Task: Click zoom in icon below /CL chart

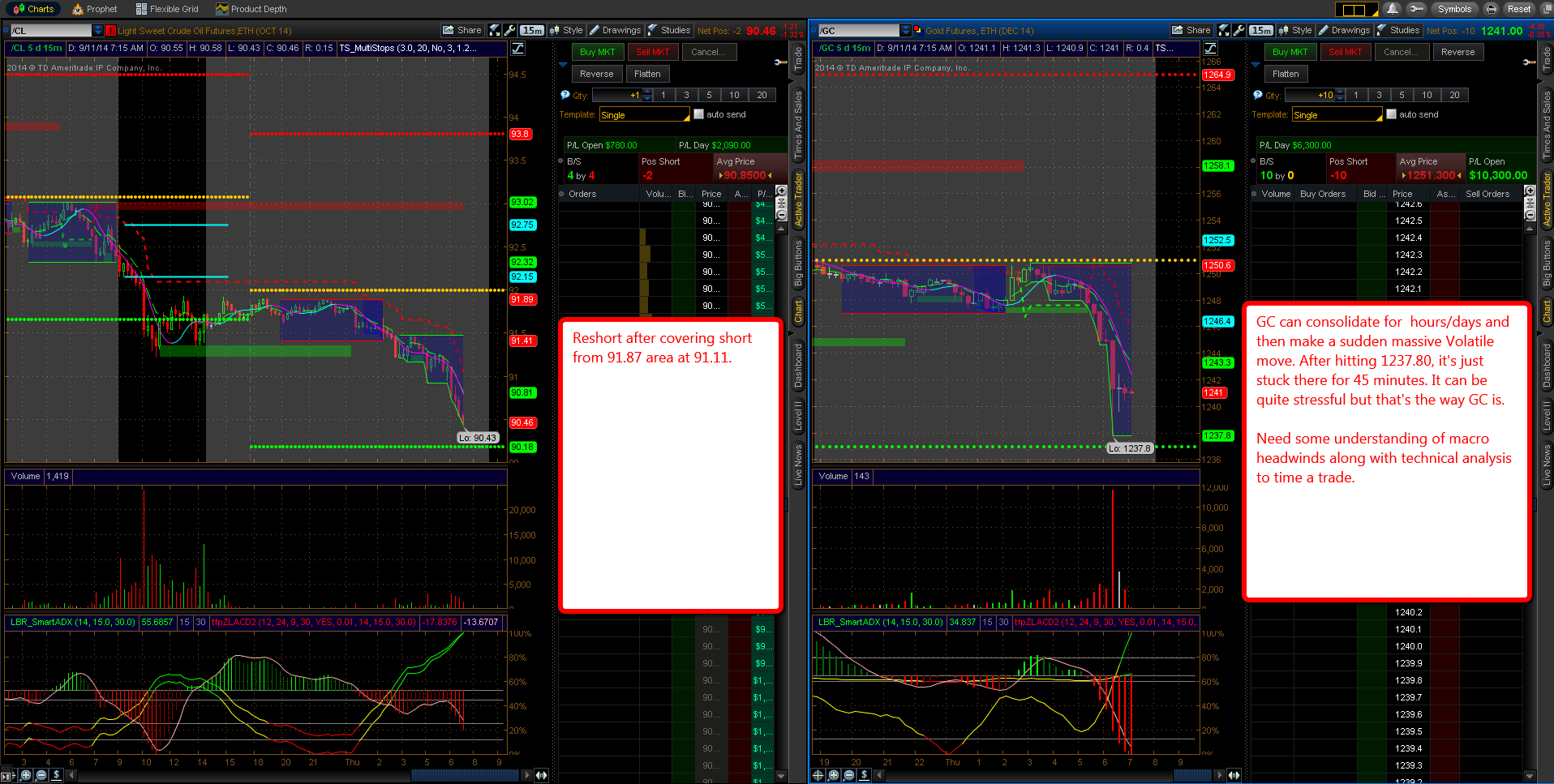Action: (26, 775)
